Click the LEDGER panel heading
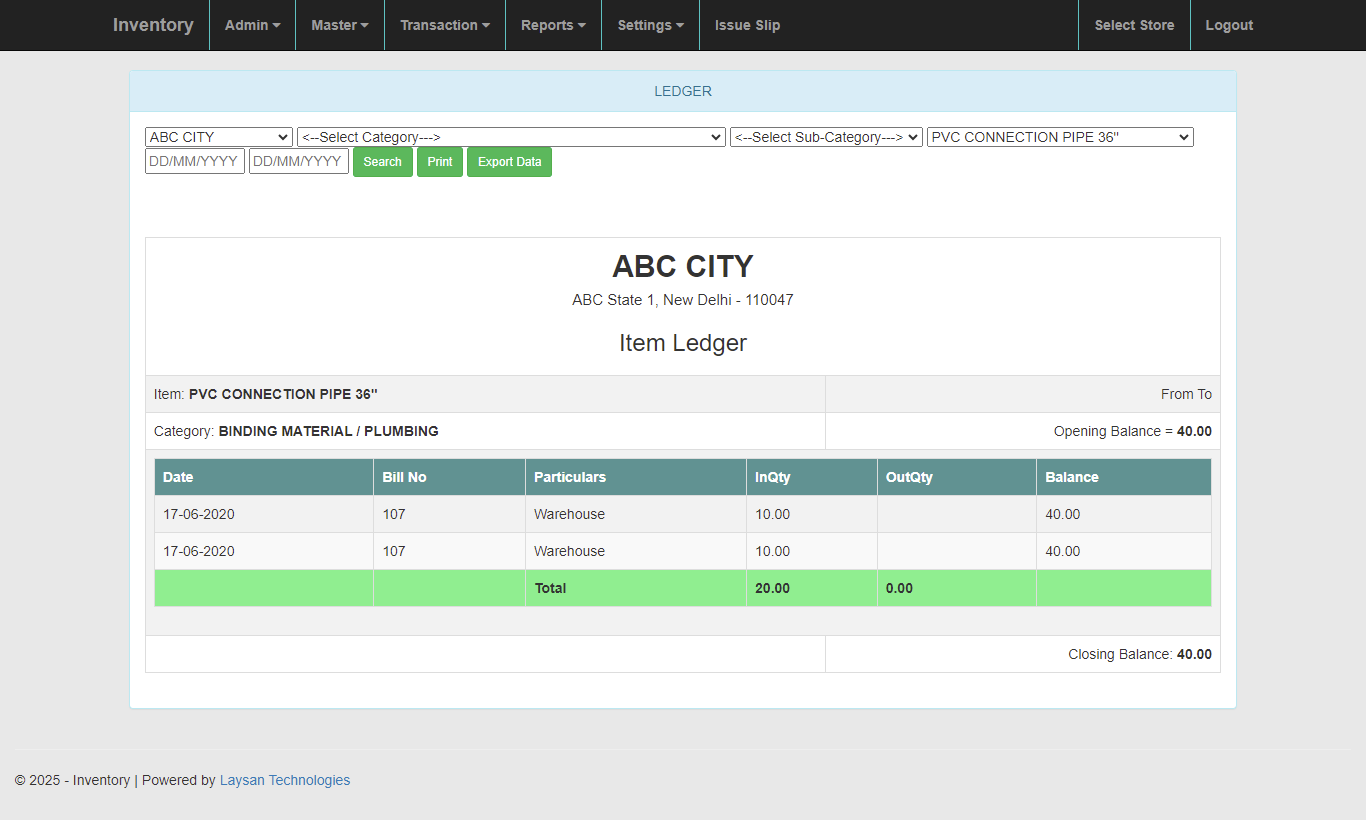 683,91
